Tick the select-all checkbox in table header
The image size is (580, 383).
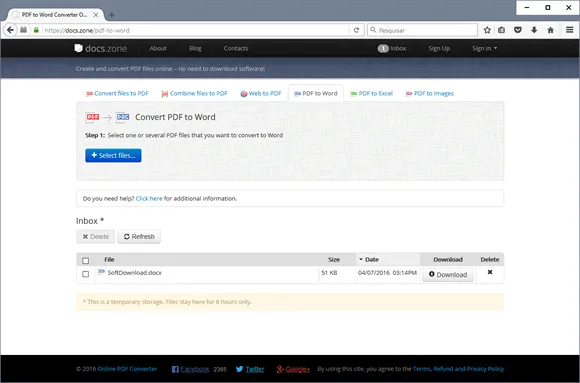[85, 261]
